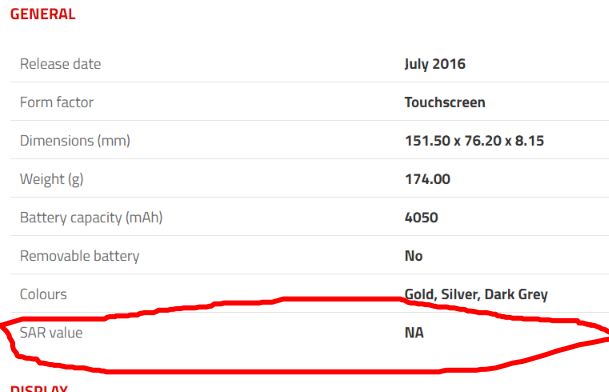
Task: Select the SAR value label
Action: [51, 333]
